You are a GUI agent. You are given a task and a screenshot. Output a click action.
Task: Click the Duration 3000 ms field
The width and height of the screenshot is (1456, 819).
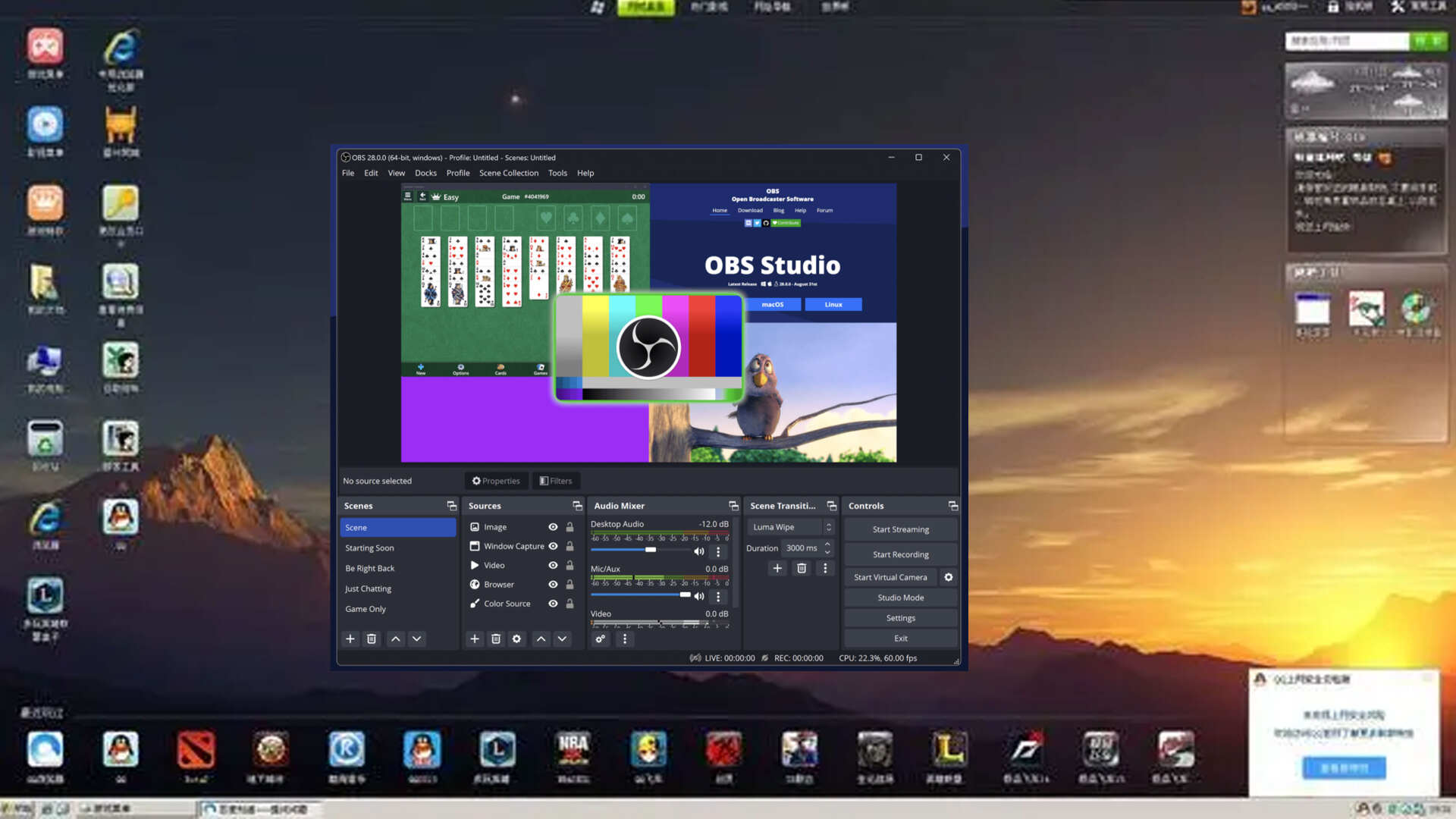point(802,548)
